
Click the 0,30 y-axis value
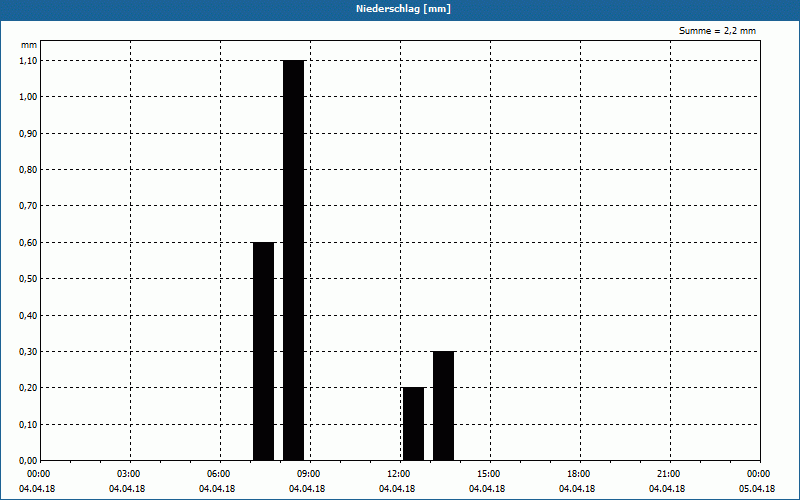pyautogui.click(x=28, y=352)
